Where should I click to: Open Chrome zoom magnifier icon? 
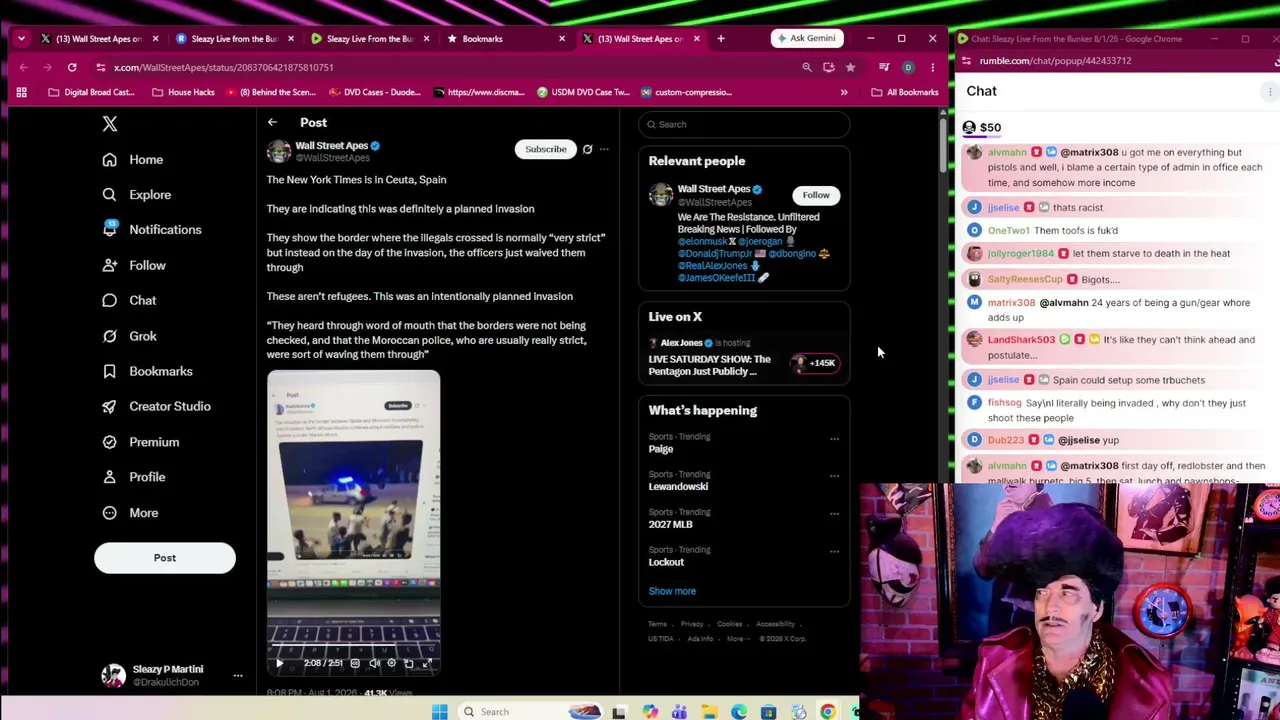(807, 68)
